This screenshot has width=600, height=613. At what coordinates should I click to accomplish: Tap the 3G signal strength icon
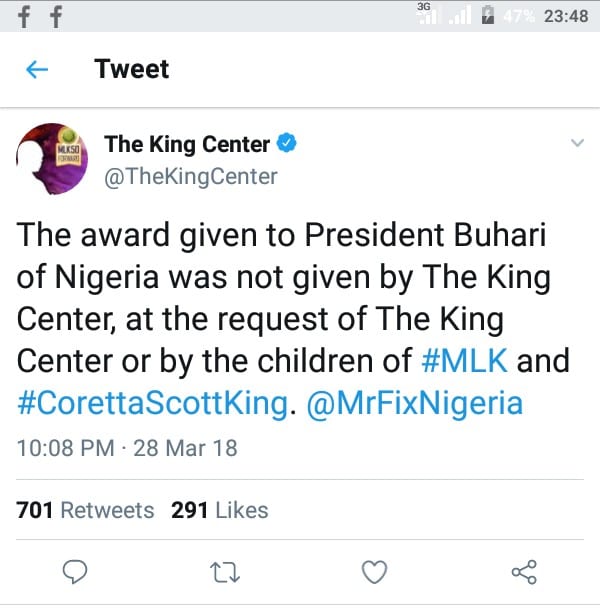click(x=429, y=15)
